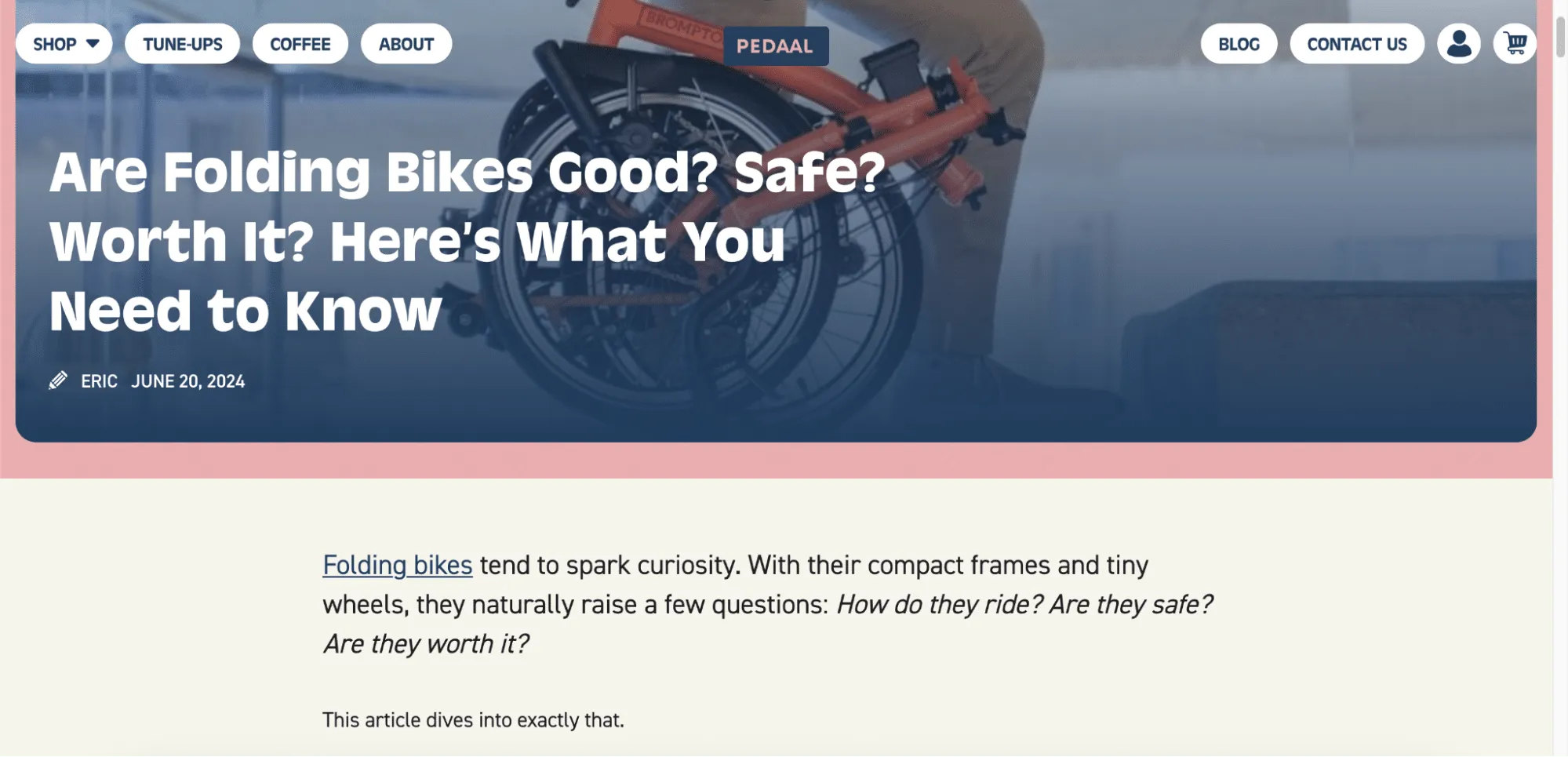
Task: Open the user account icon
Action: tap(1458, 44)
